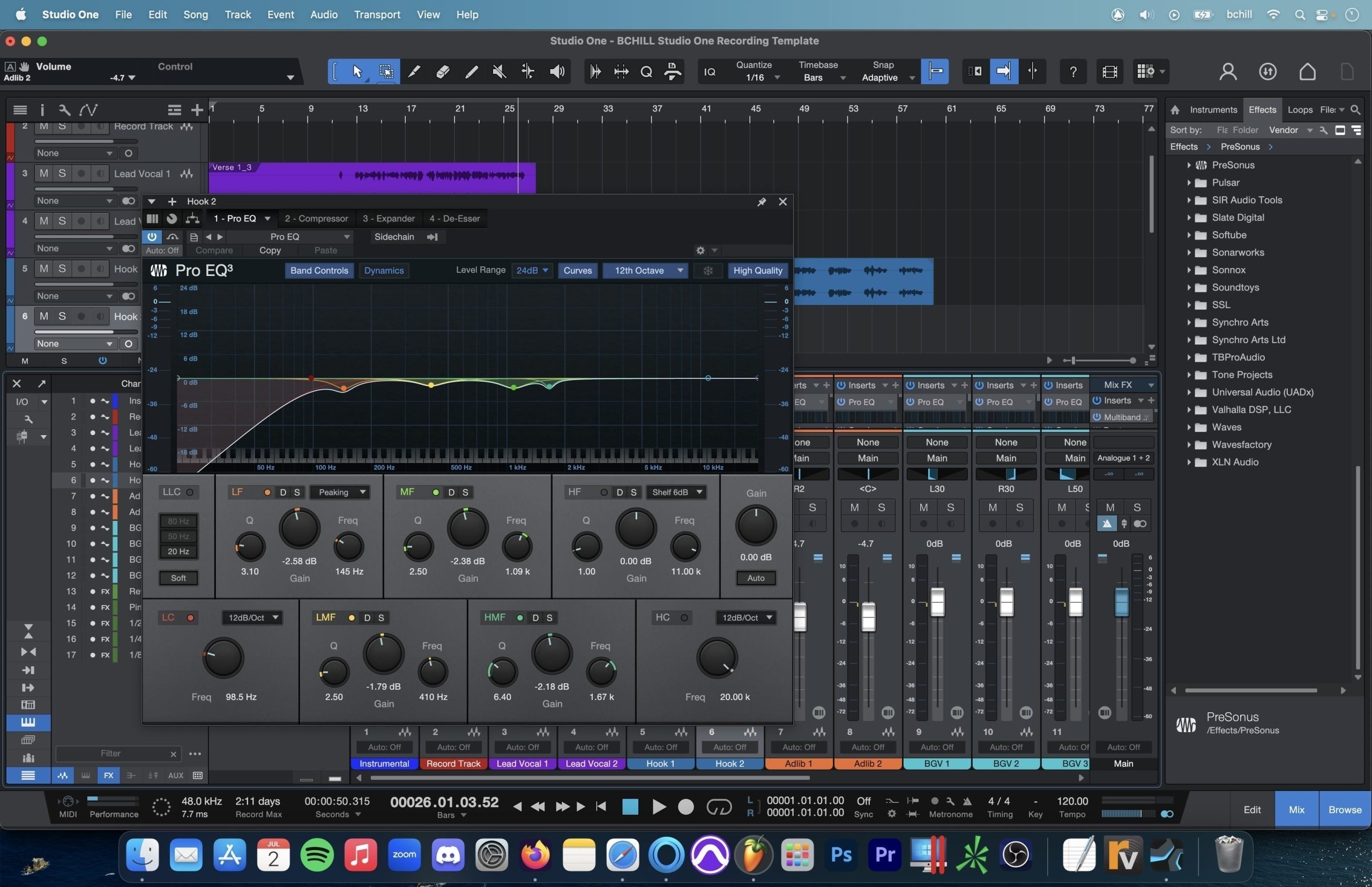This screenshot has width=1372, height=887.
Task: Open the Transport menu
Action: (377, 14)
